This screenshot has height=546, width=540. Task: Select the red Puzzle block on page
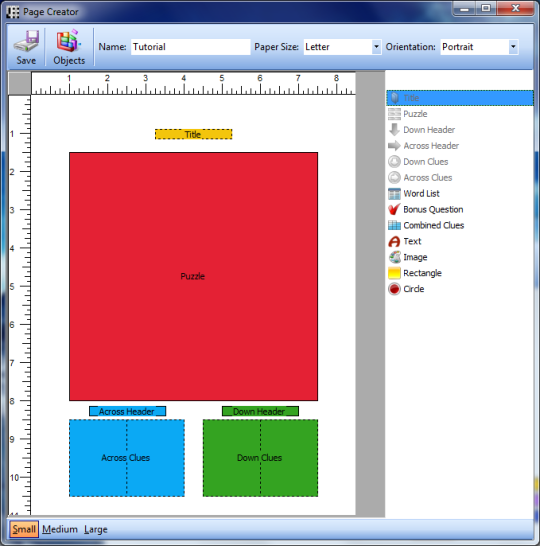tap(193, 276)
